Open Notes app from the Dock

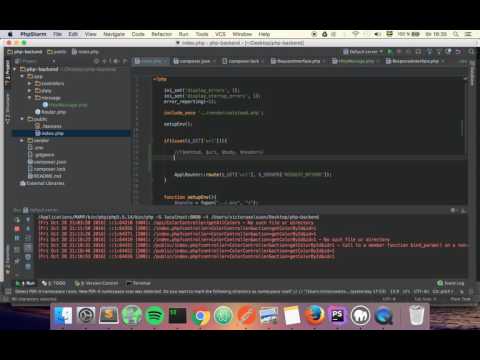point(292,315)
